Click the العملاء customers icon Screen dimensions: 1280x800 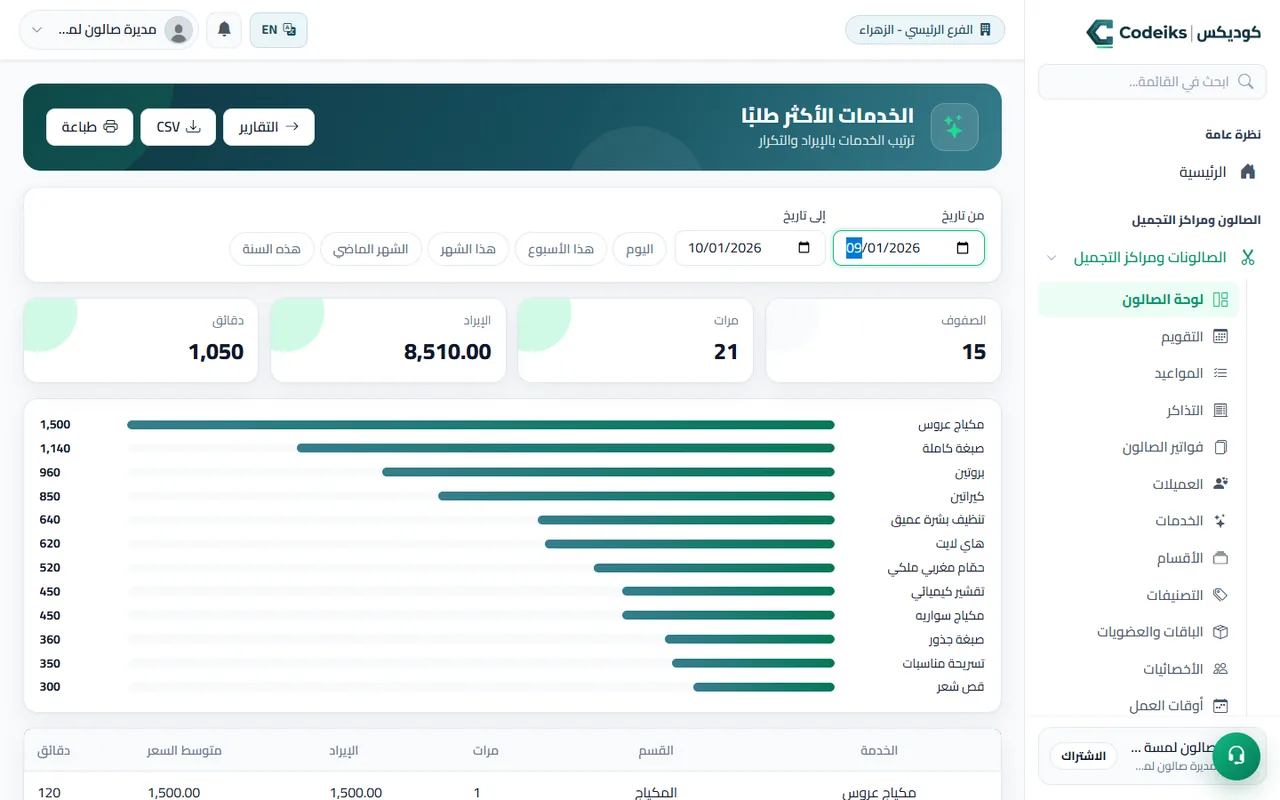click(1220, 484)
